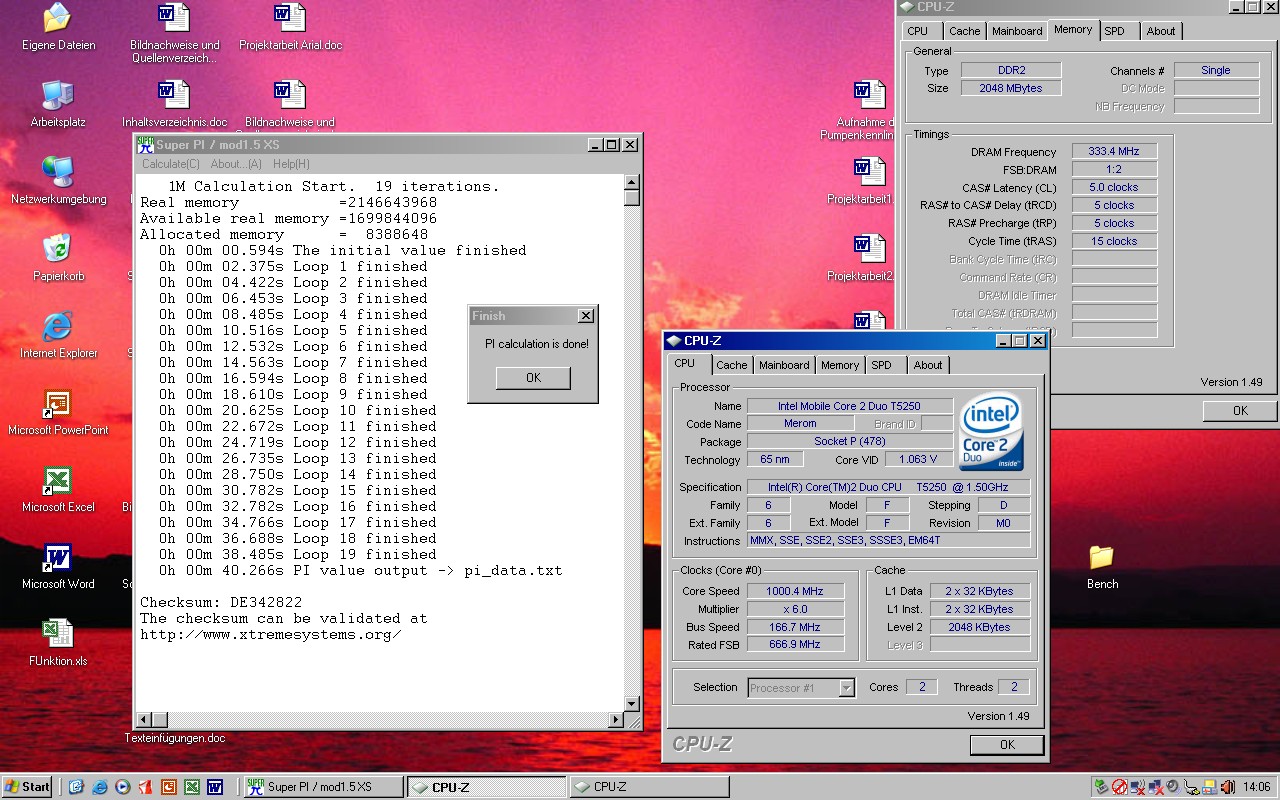Switch to Cache tab in background CPU-Z
The width and height of the screenshot is (1280, 800).
coord(965,31)
